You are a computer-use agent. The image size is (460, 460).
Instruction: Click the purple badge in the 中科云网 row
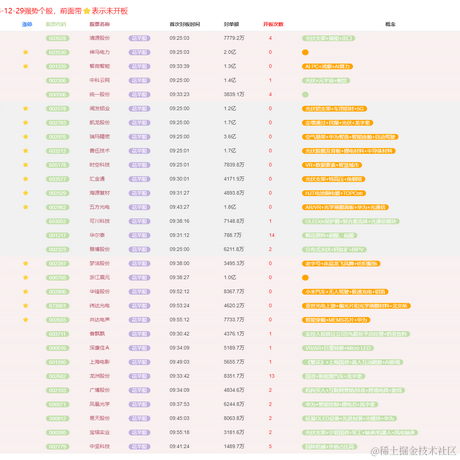tap(139, 80)
